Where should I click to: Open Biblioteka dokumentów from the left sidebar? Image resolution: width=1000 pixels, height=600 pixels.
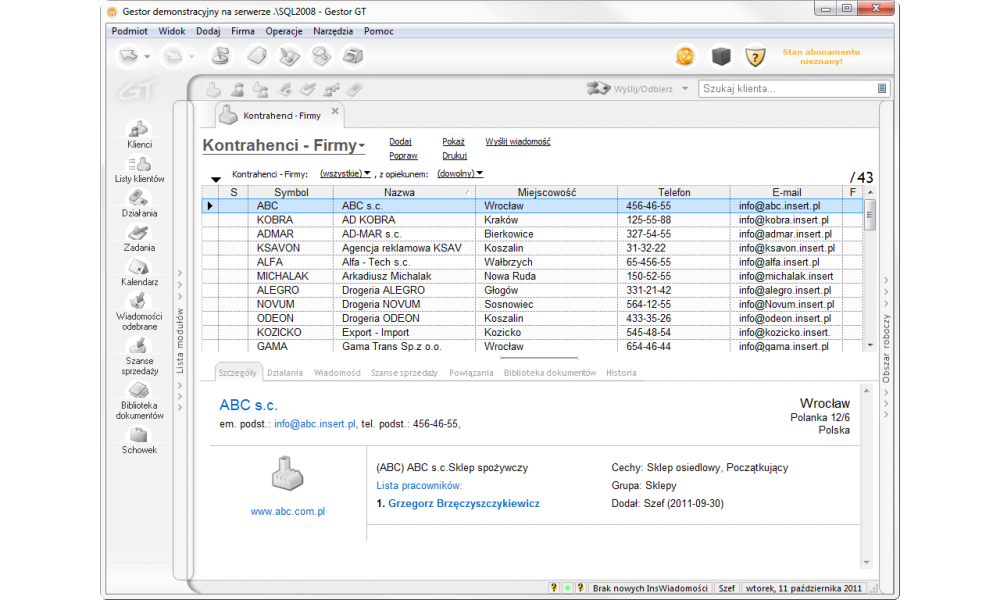pos(139,401)
